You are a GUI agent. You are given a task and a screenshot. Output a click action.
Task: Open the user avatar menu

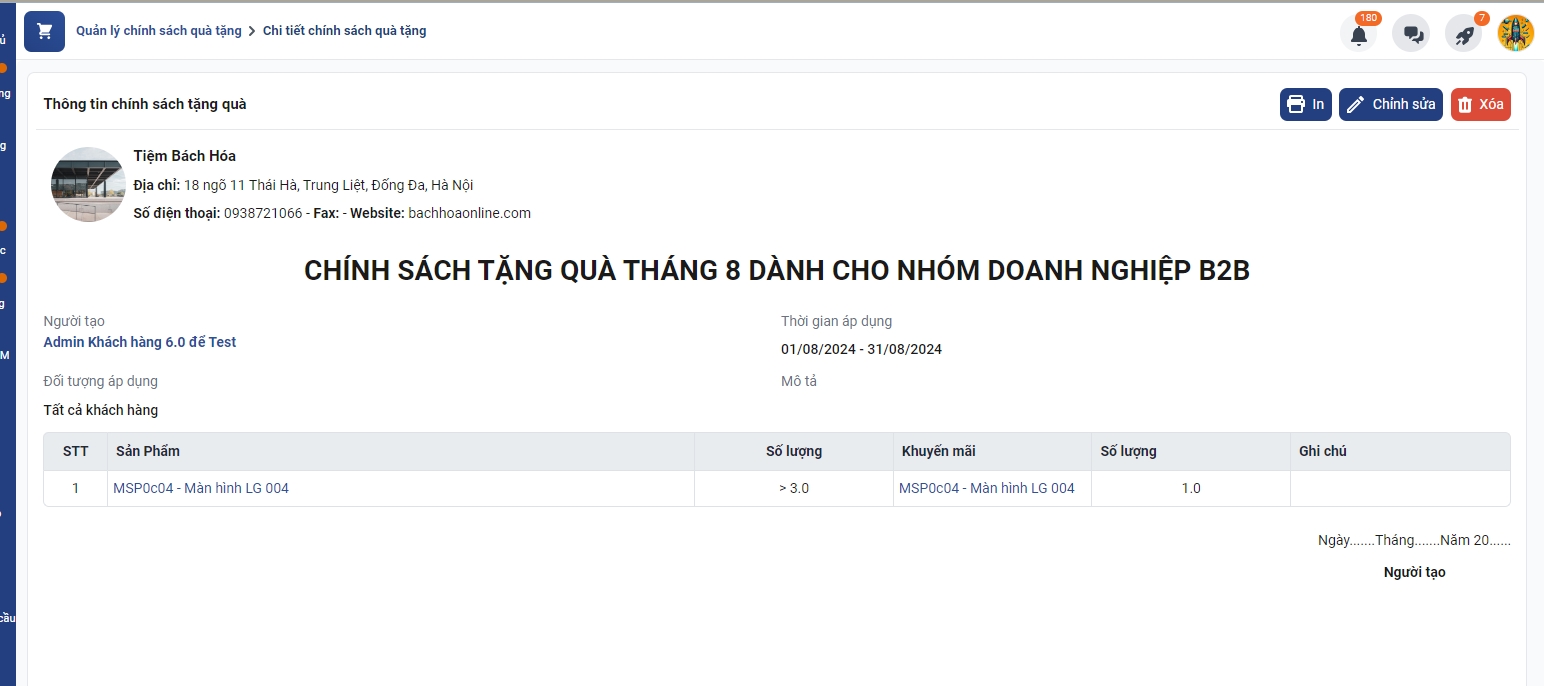1515,33
